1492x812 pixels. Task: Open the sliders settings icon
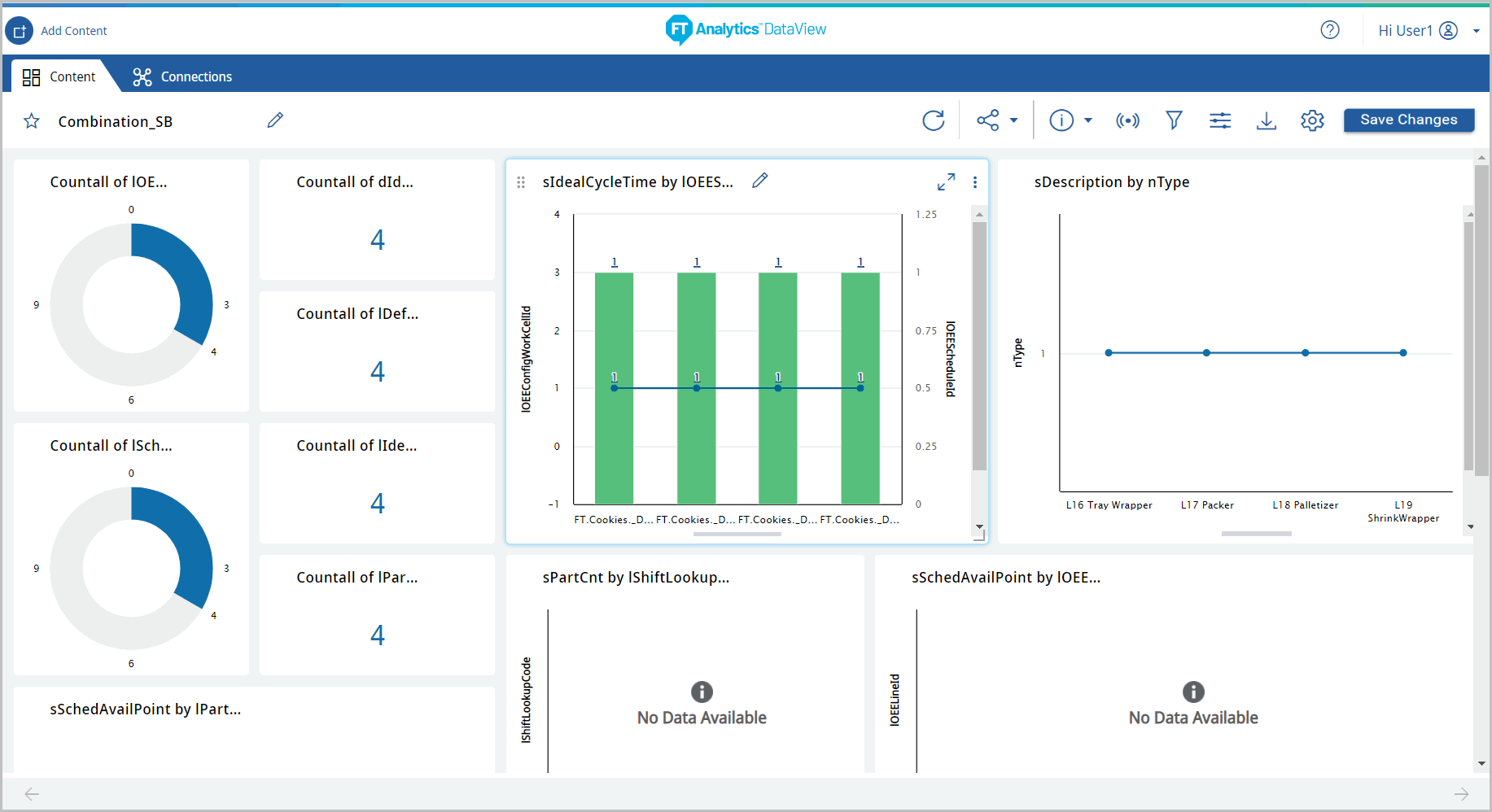point(1219,120)
